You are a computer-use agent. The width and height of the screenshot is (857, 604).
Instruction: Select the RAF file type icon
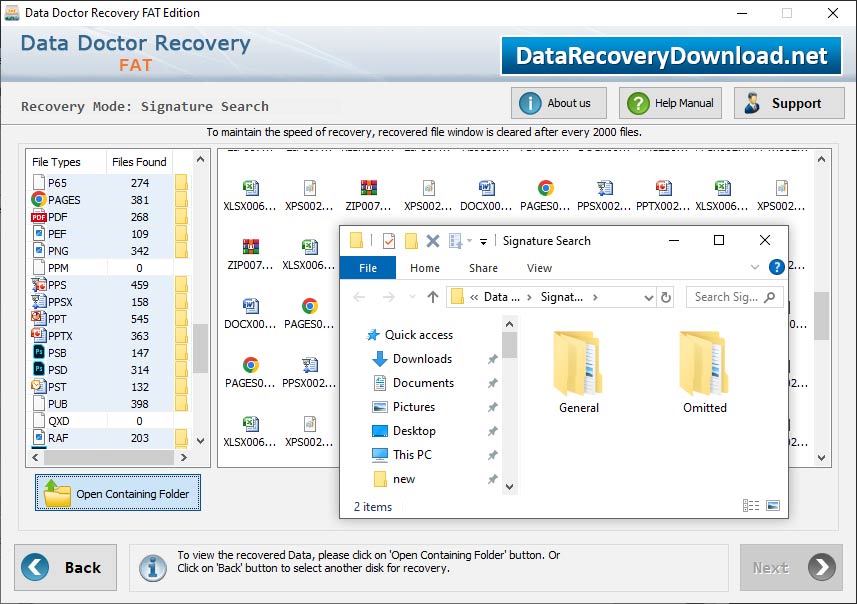(38, 438)
